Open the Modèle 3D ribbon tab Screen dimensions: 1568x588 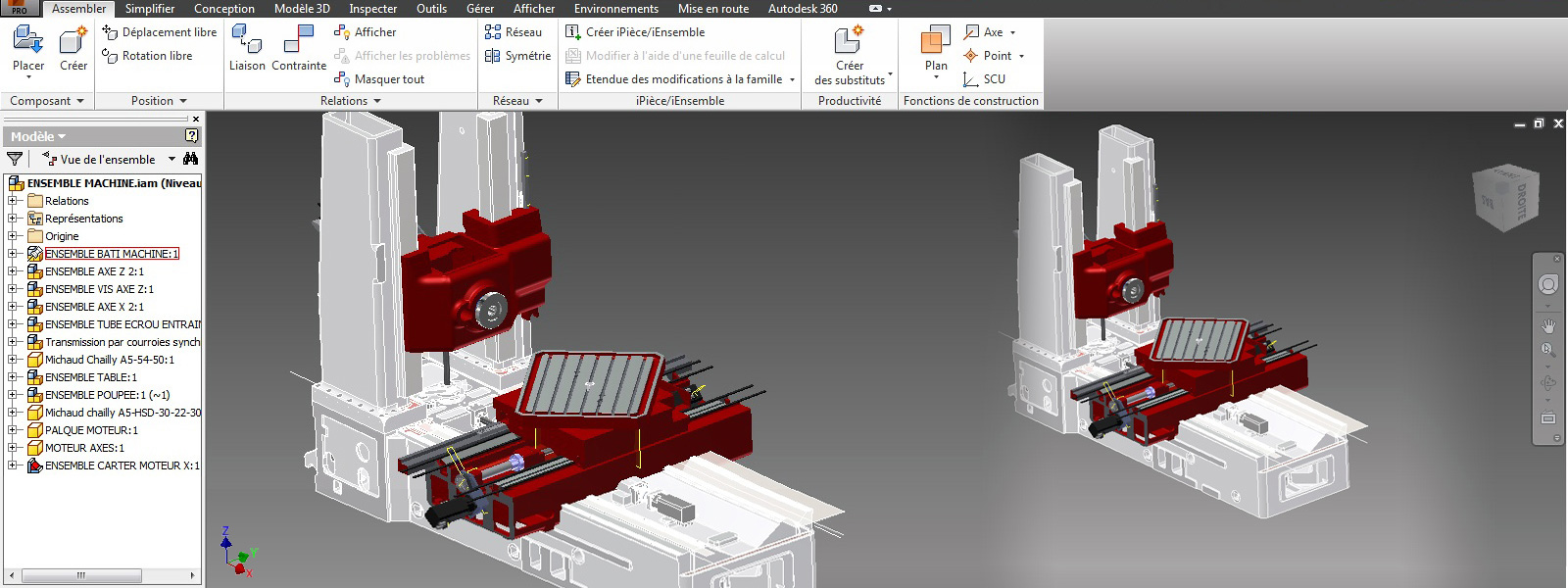[302, 9]
